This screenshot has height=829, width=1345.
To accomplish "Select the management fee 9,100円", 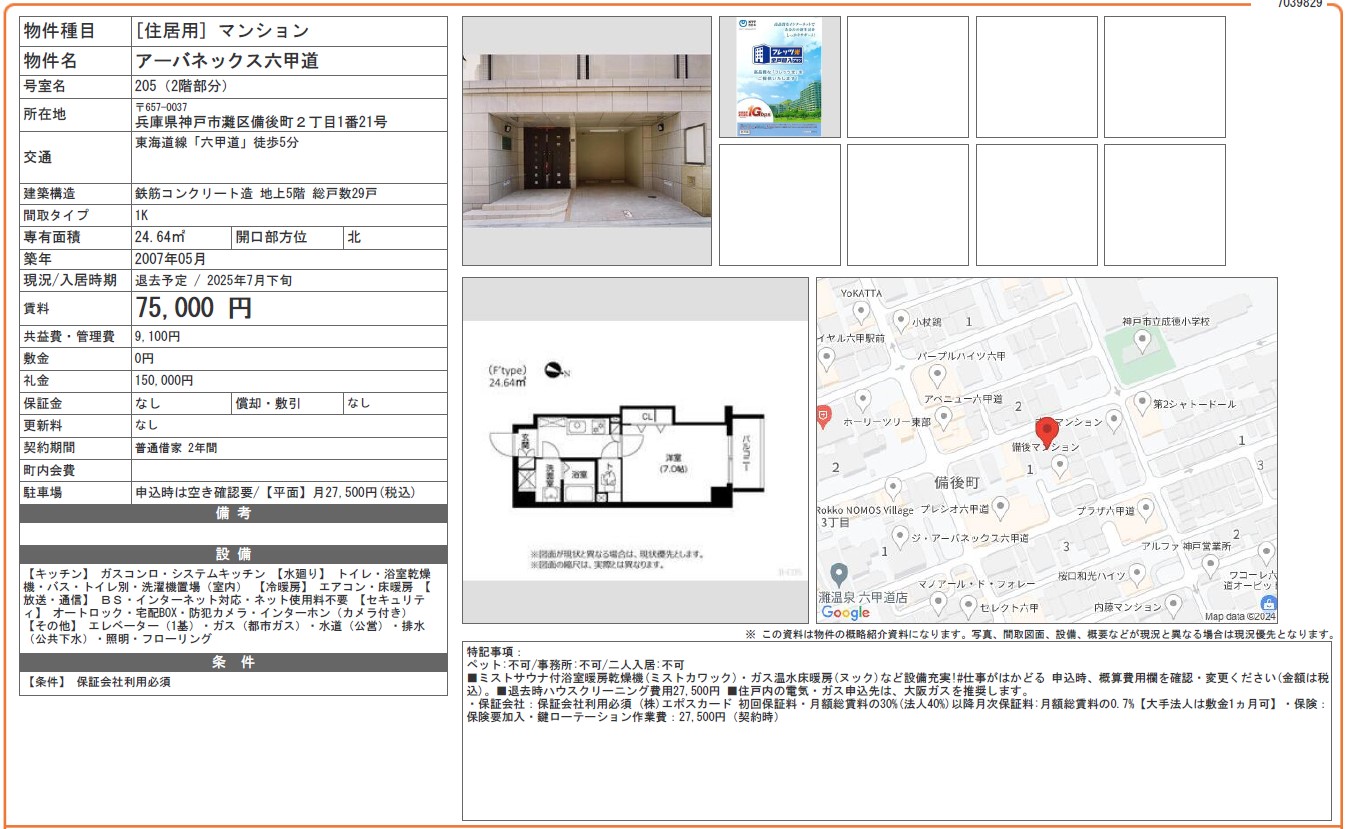I will 157,337.
